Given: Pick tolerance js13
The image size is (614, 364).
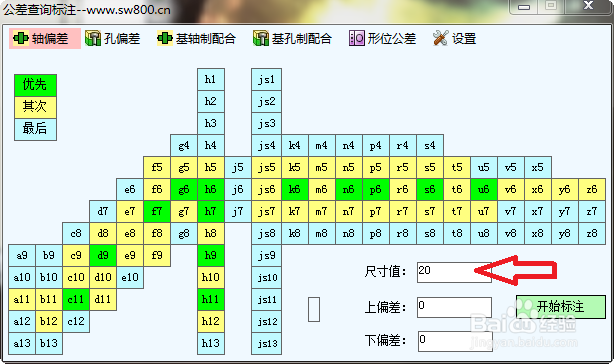Looking at the screenshot, I should [266, 343].
